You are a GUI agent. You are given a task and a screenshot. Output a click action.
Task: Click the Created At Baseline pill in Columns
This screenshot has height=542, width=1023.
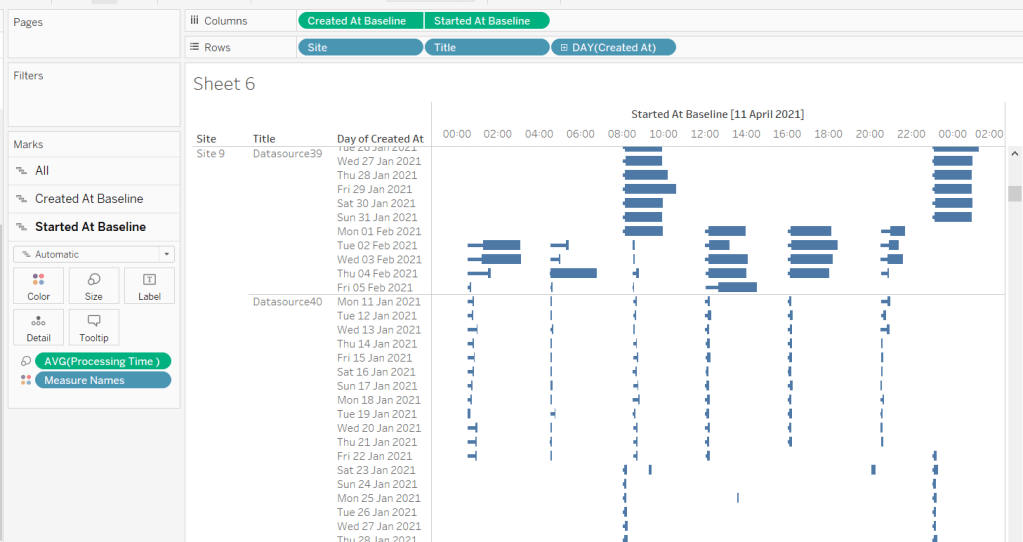[360, 21]
